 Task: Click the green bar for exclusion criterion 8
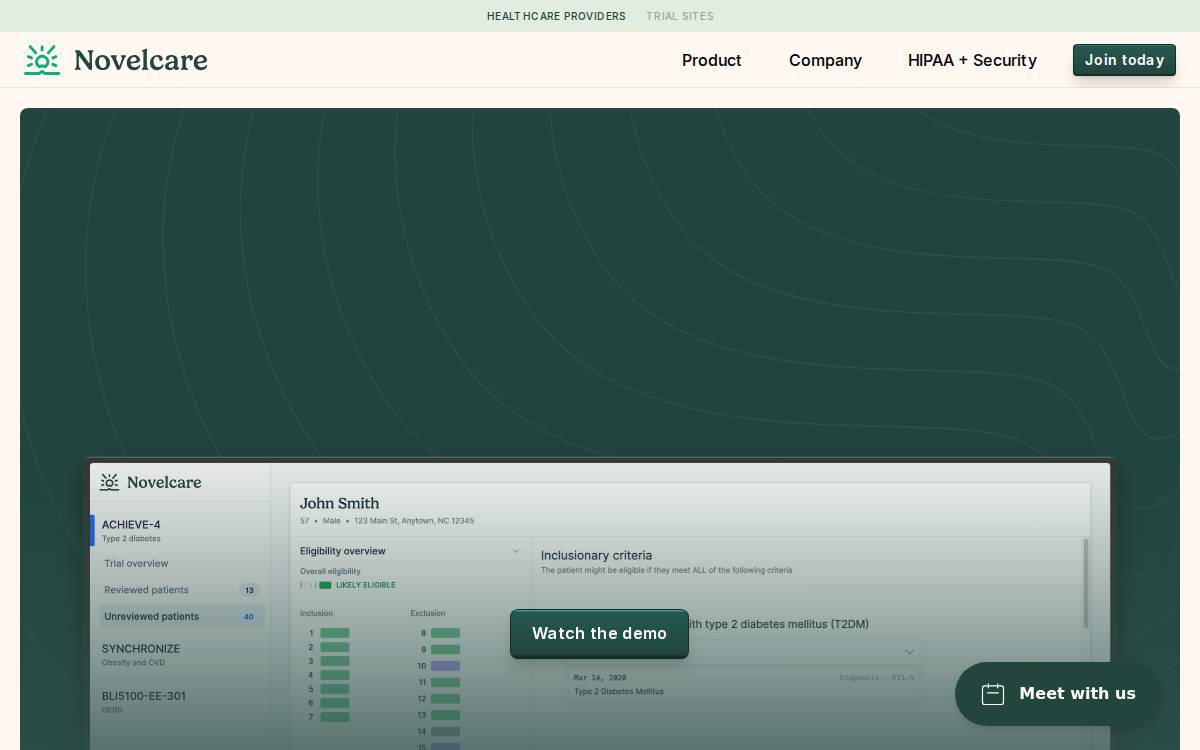point(445,633)
